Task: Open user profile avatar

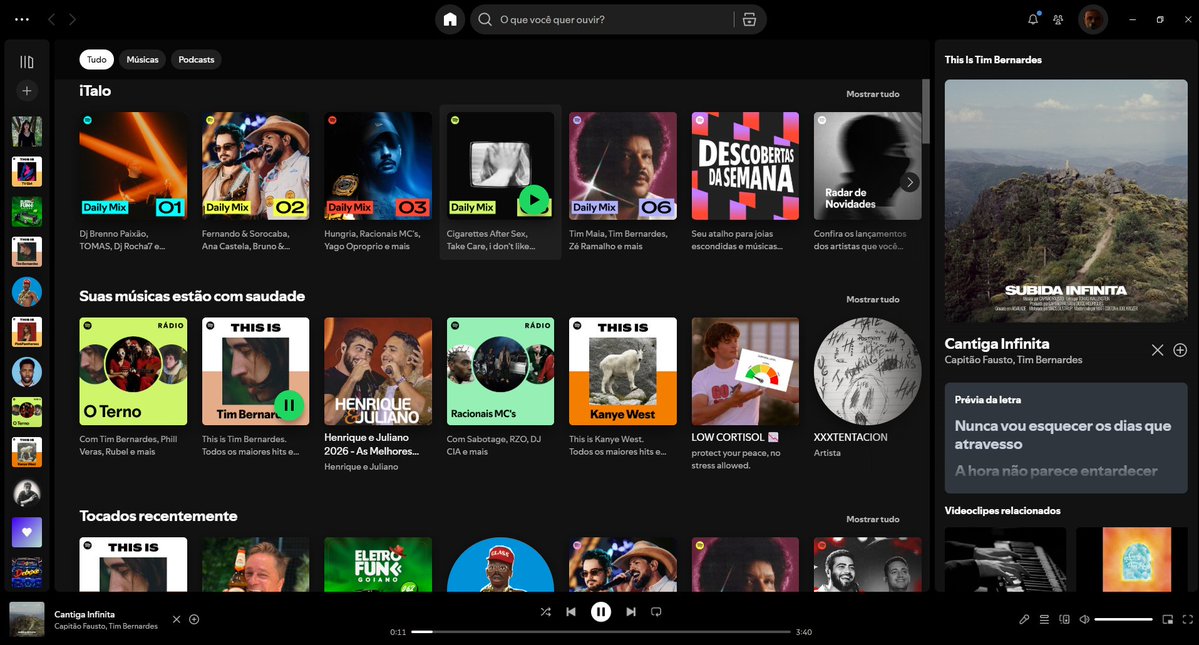Action: (1093, 20)
